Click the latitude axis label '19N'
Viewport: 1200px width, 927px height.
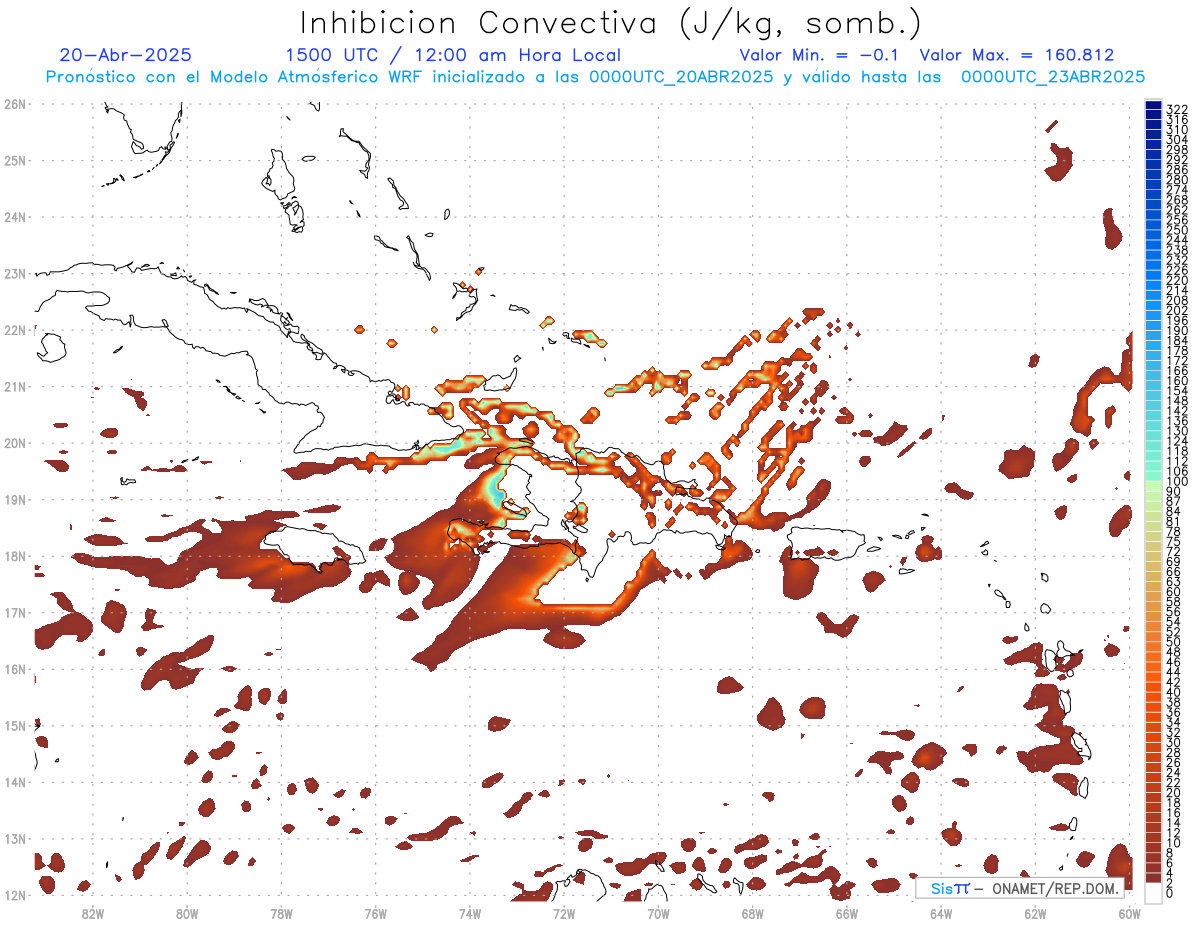tap(14, 499)
